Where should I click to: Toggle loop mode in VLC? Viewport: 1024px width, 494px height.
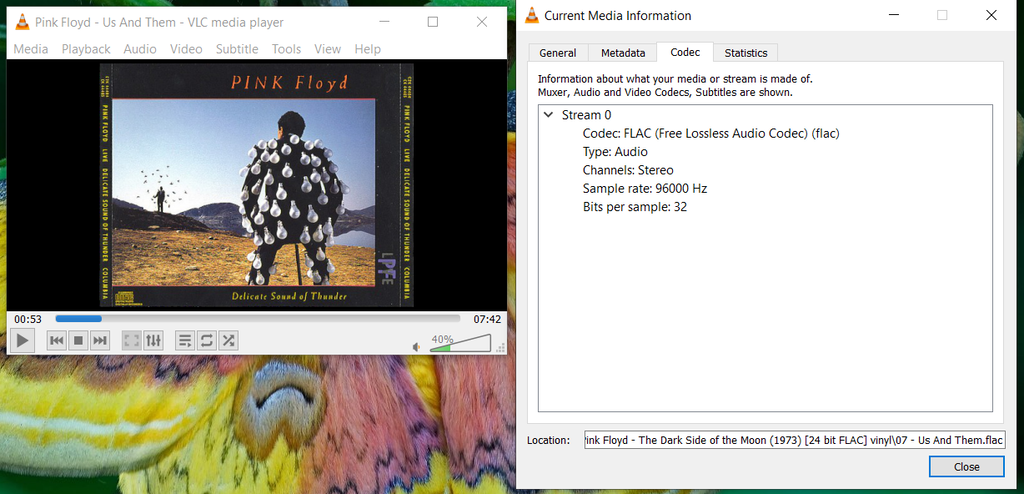point(206,340)
